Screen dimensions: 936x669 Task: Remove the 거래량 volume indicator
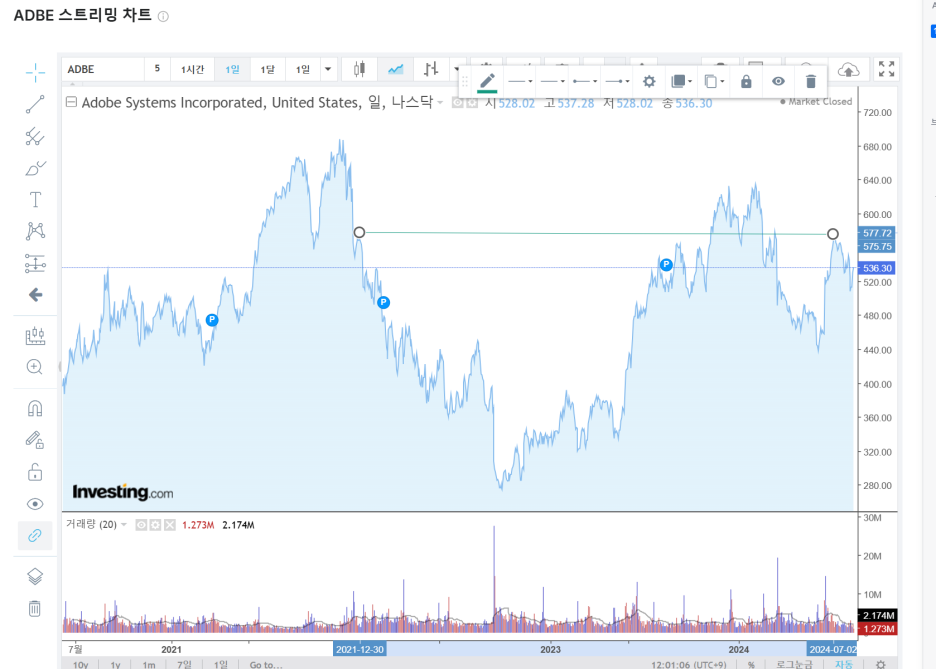[170, 525]
